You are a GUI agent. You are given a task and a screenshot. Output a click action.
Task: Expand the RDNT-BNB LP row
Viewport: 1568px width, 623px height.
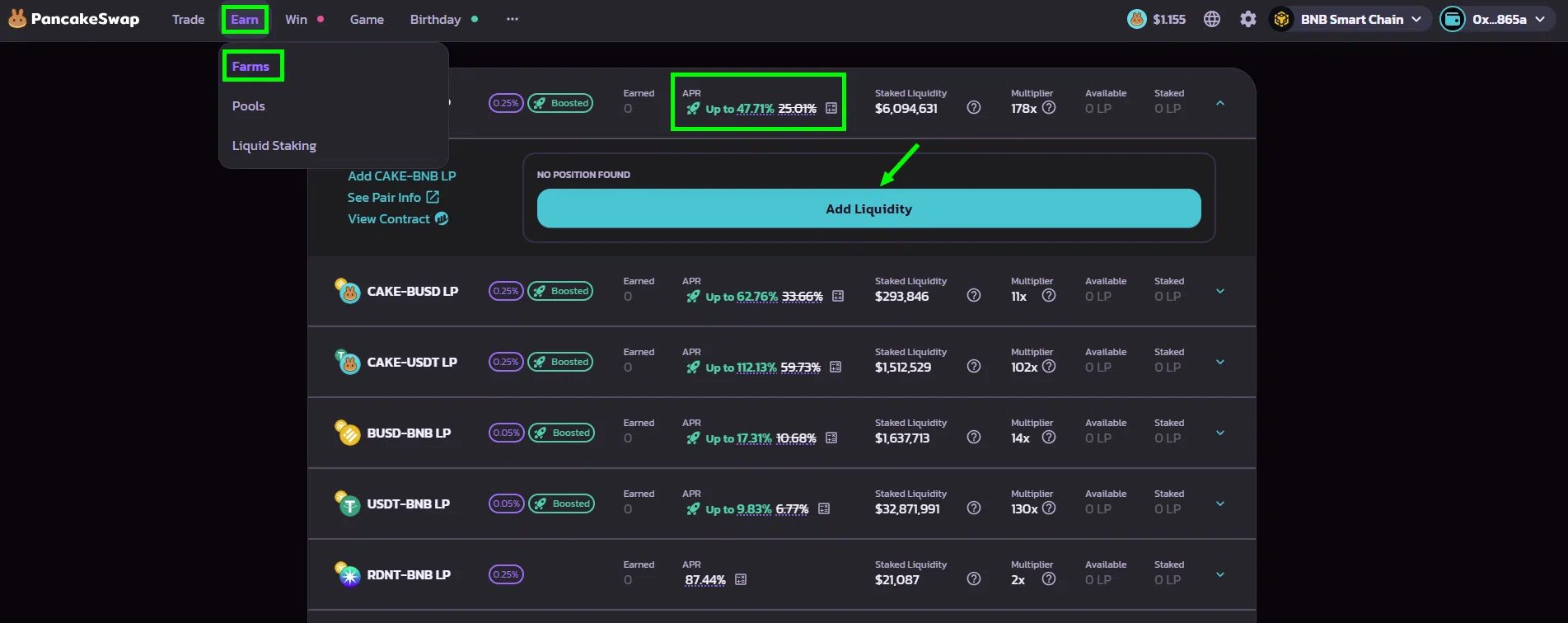pyautogui.click(x=1220, y=574)
